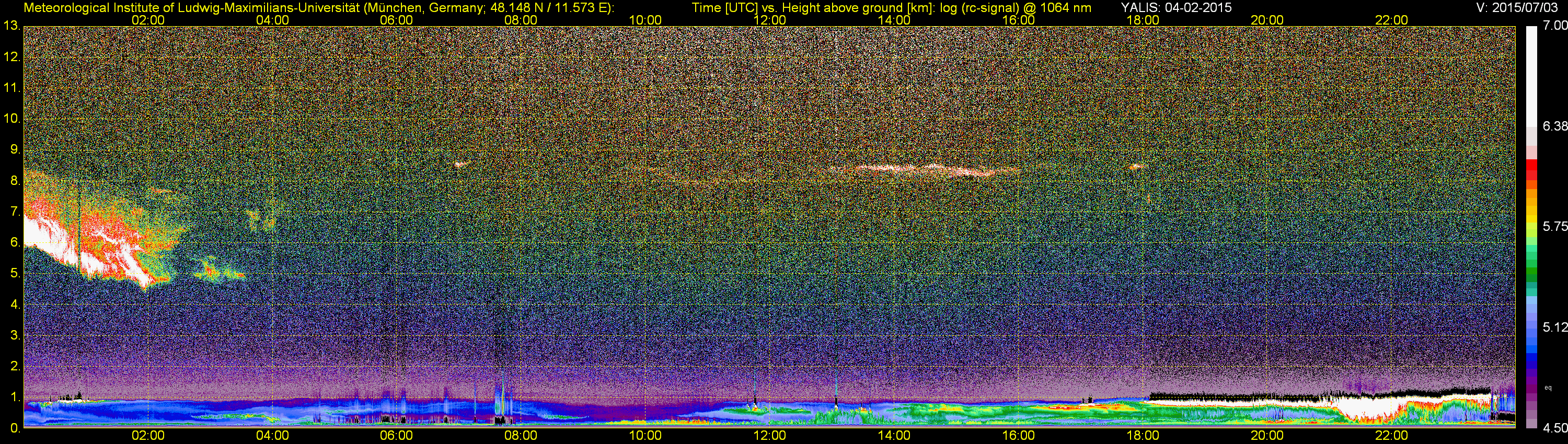Click the 06:00 label on the top time axis

396,20
